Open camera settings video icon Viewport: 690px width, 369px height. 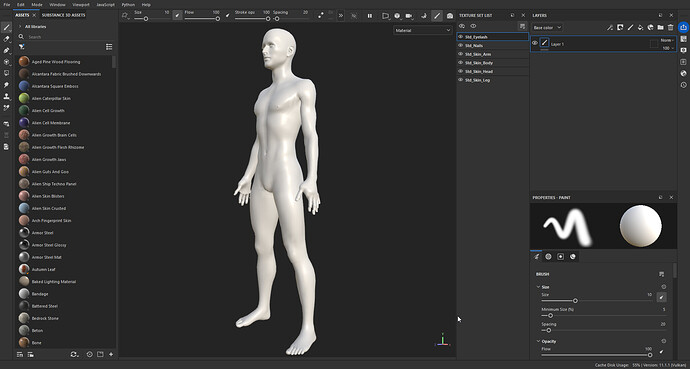[x=409, y=16]
